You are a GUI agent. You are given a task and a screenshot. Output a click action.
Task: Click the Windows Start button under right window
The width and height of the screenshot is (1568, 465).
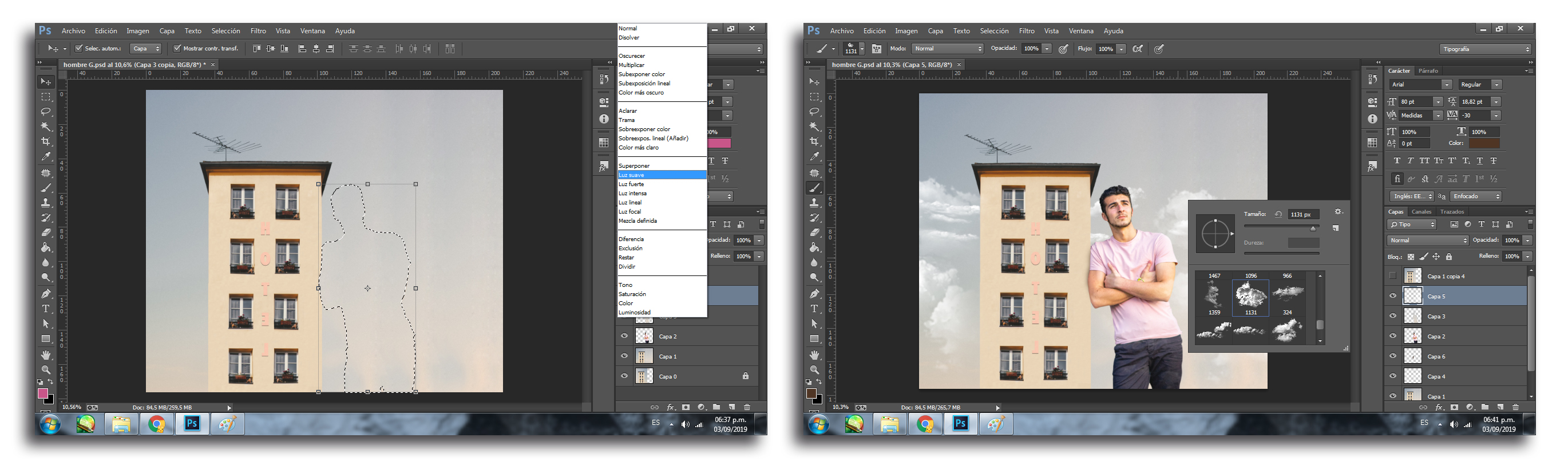pyautogui.click(x=819, y=424)
